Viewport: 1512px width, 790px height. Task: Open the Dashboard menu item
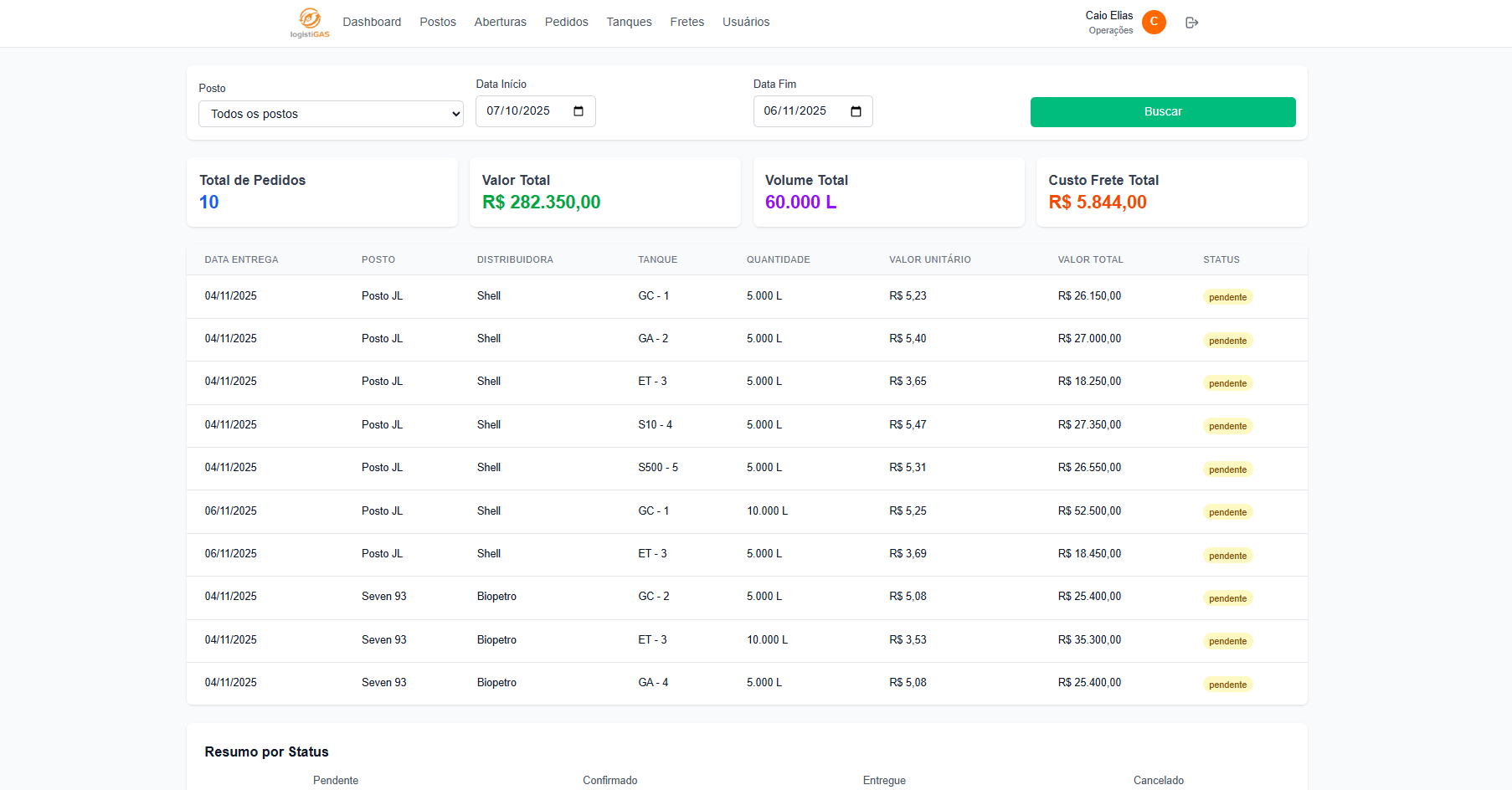pyautogui.click(x=372, y=22)
